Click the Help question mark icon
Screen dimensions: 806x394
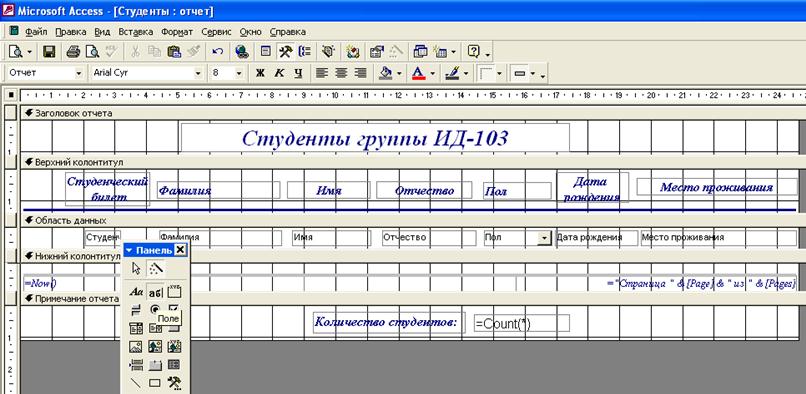[473, 51]
